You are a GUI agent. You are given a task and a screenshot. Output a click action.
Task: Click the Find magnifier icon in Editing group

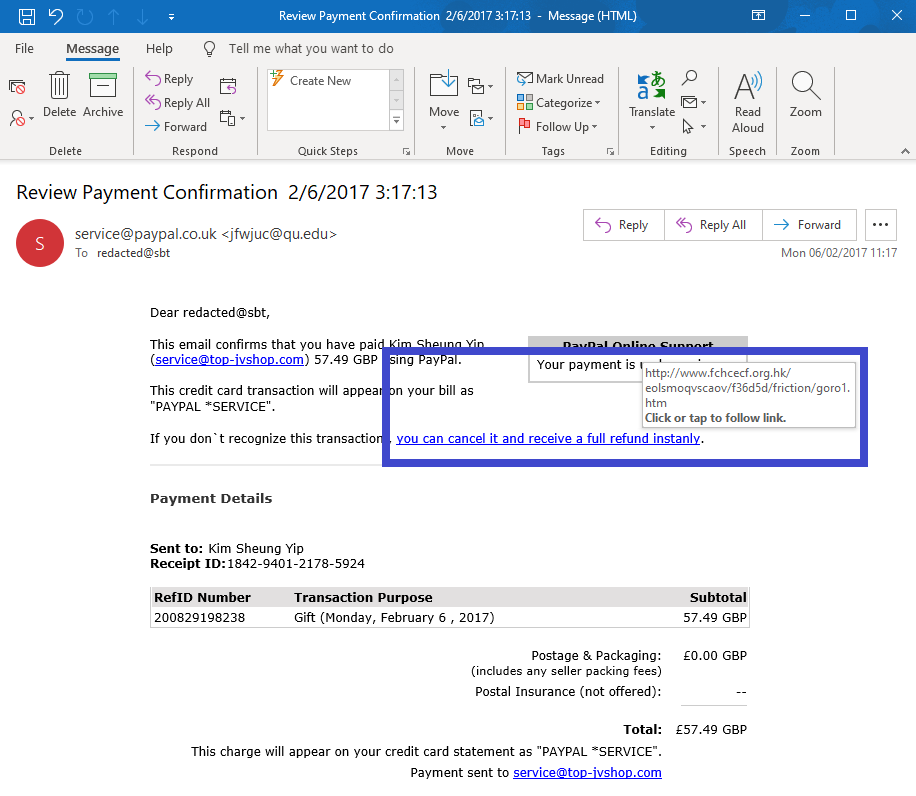pos(689,78)
